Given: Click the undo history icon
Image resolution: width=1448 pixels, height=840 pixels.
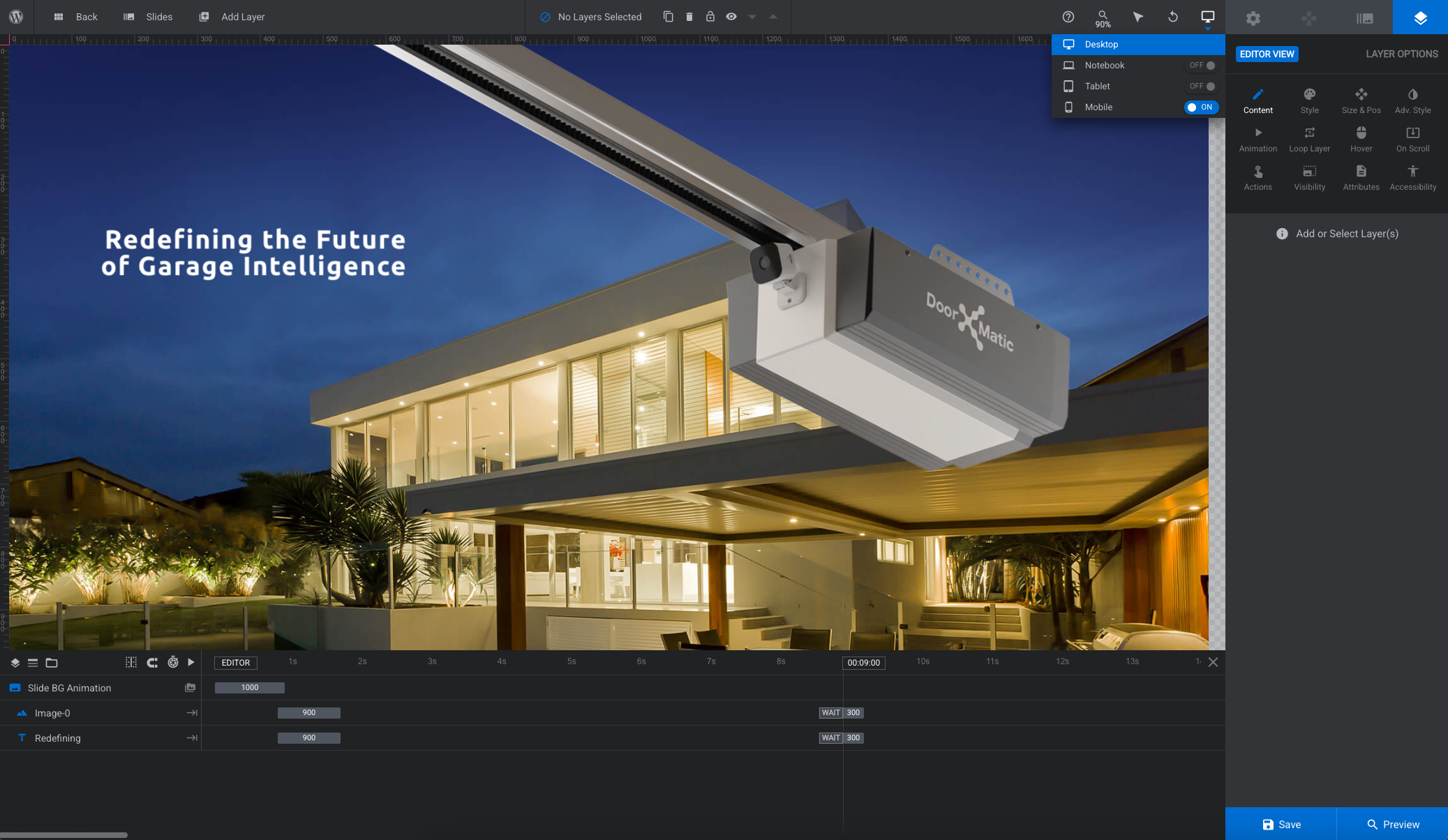Looking at the screenshot, I should point(1172,17).
